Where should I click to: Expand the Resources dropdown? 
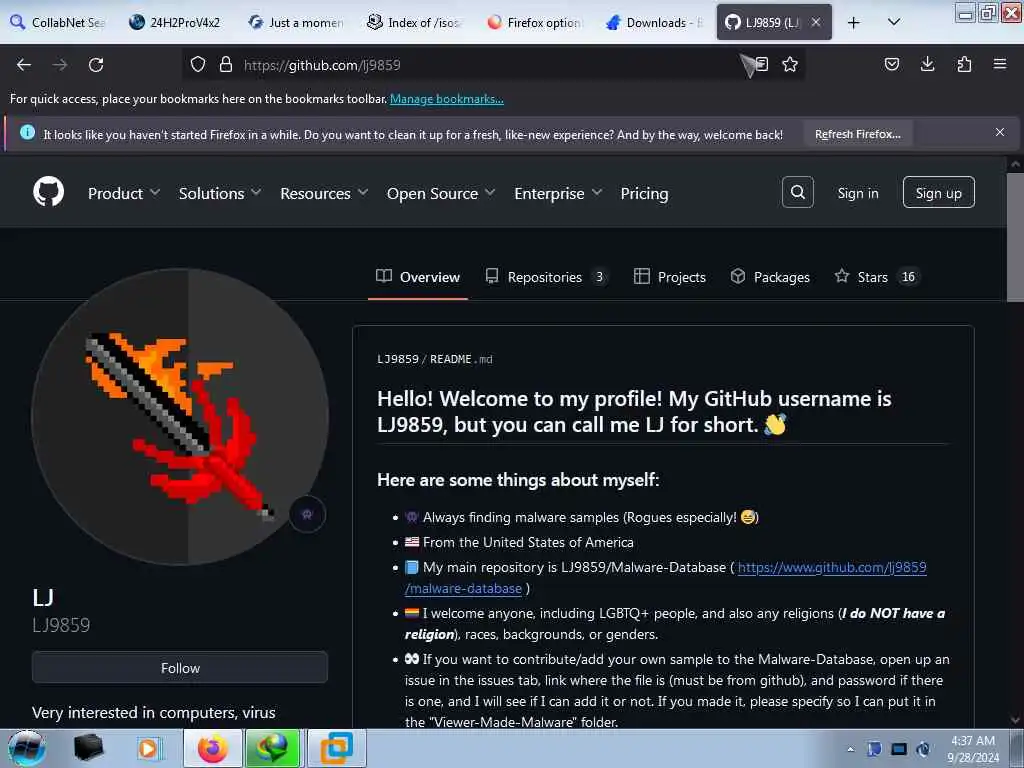click(324, 193)
